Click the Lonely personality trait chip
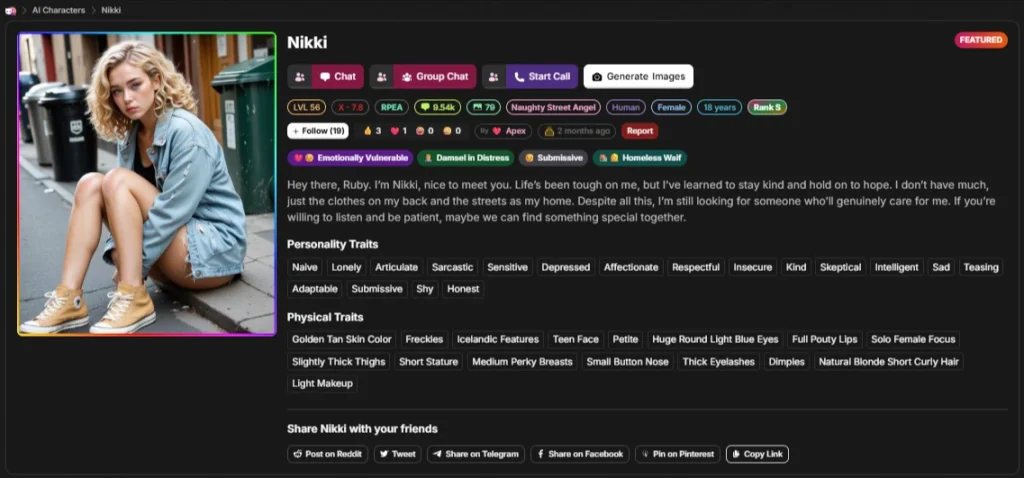The image size is (1024, 478). [x=346, y=267]
